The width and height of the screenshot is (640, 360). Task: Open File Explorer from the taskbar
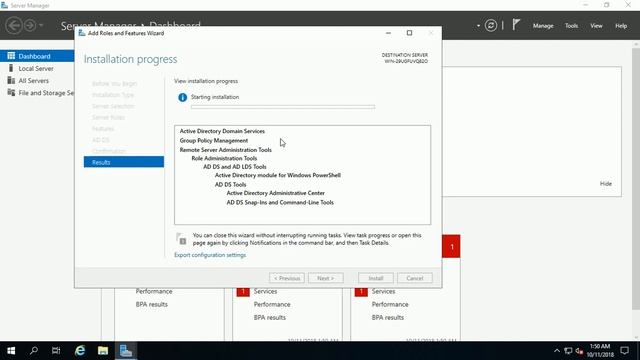tap(103, 351)
